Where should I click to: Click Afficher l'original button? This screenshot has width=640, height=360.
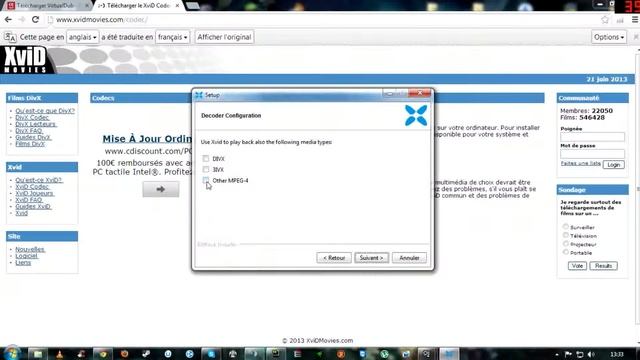click(x=224, y=37)
